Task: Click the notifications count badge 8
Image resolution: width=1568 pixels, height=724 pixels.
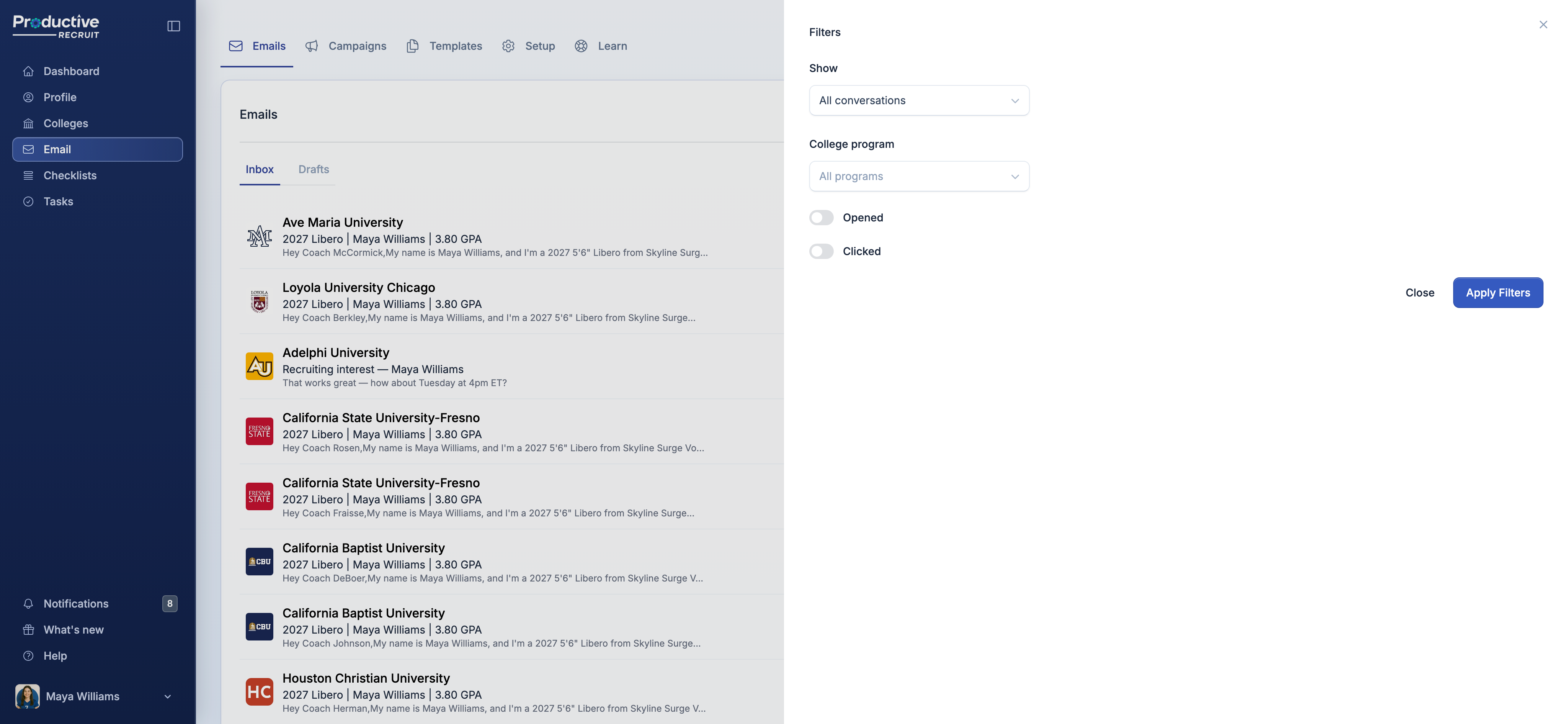Action: tap(170, 604)
